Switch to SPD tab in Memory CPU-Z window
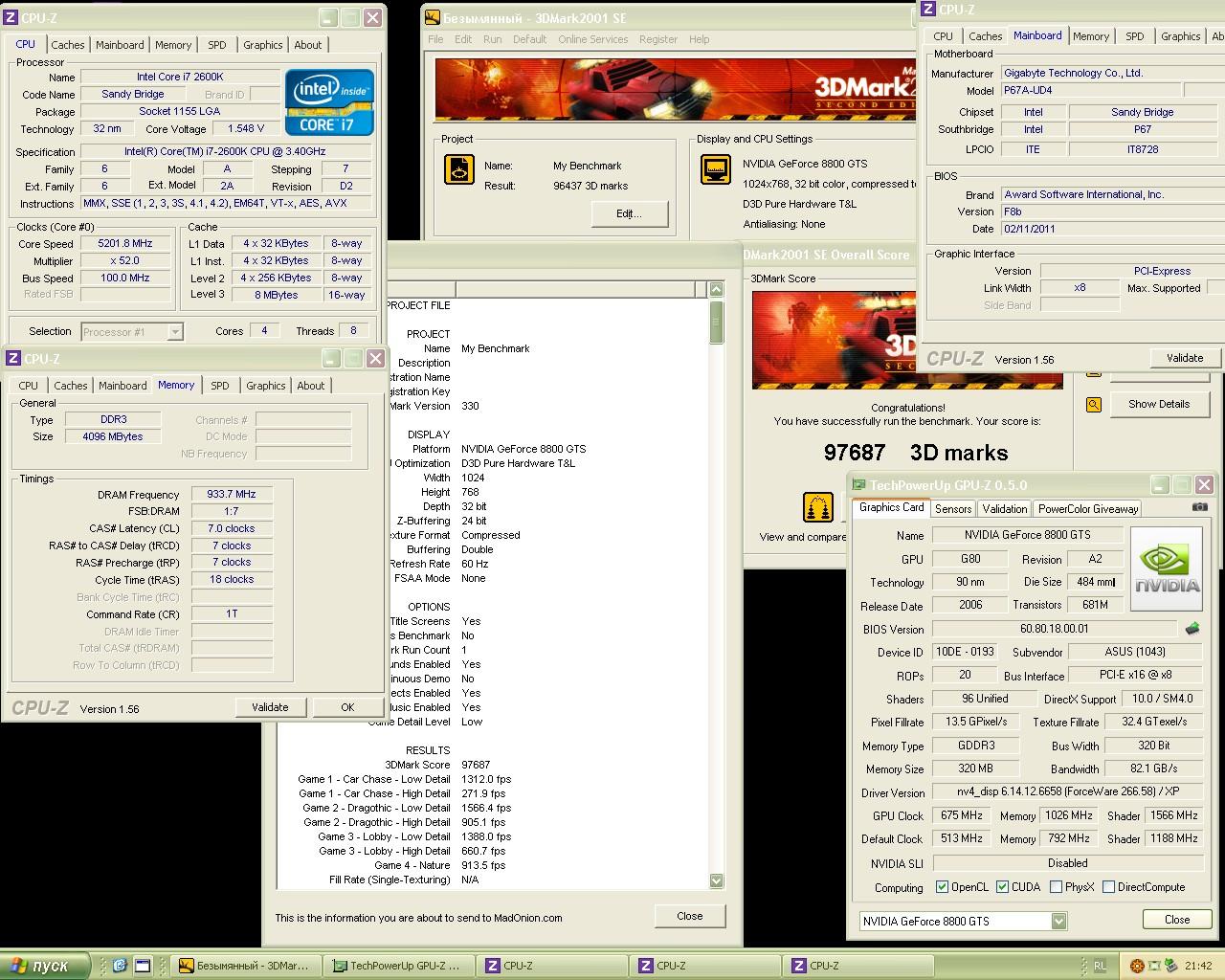This screenshot has width=1225, height=980. click(x=220, y=386)
